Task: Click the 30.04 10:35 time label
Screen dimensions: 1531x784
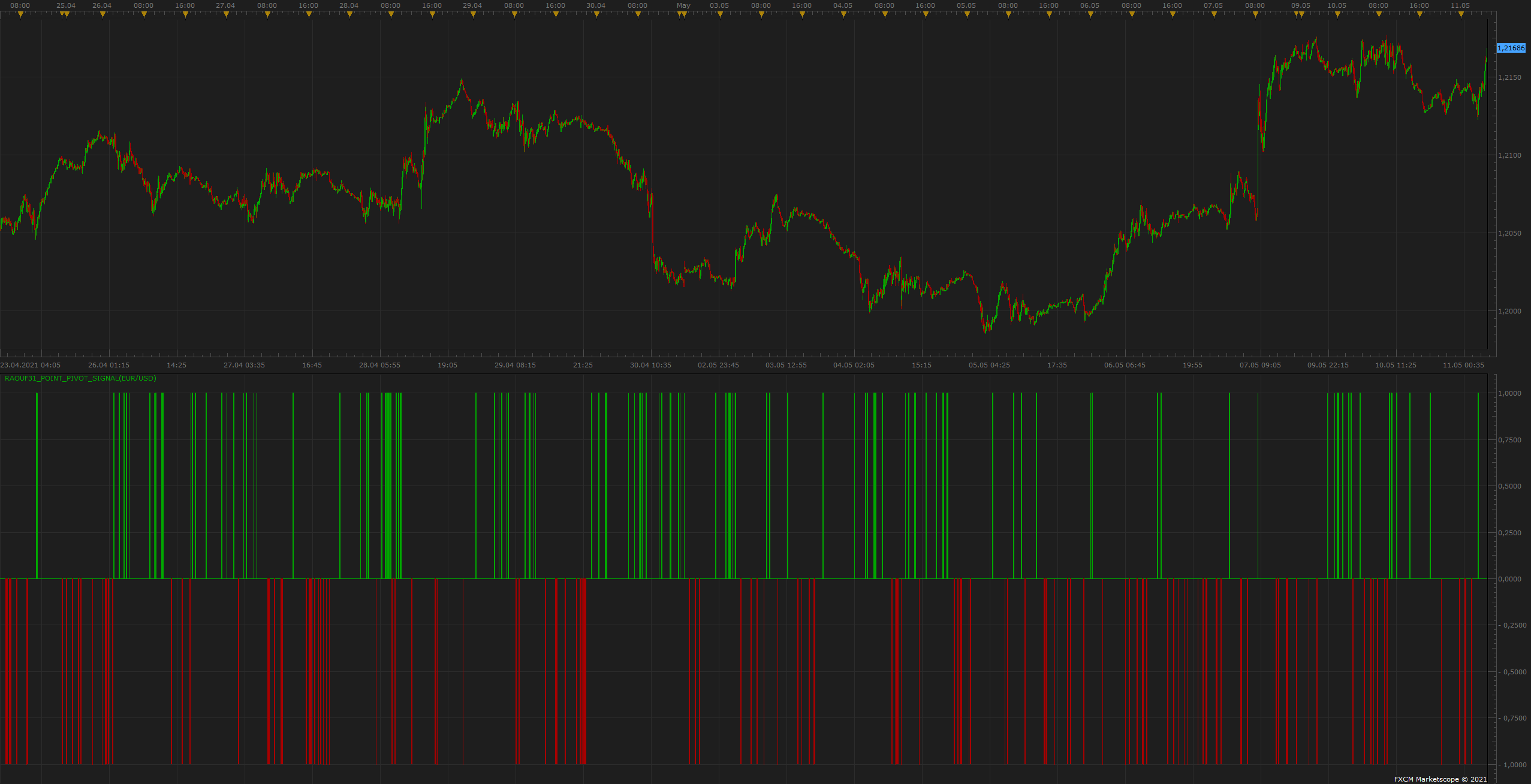Action: (650, 365)
